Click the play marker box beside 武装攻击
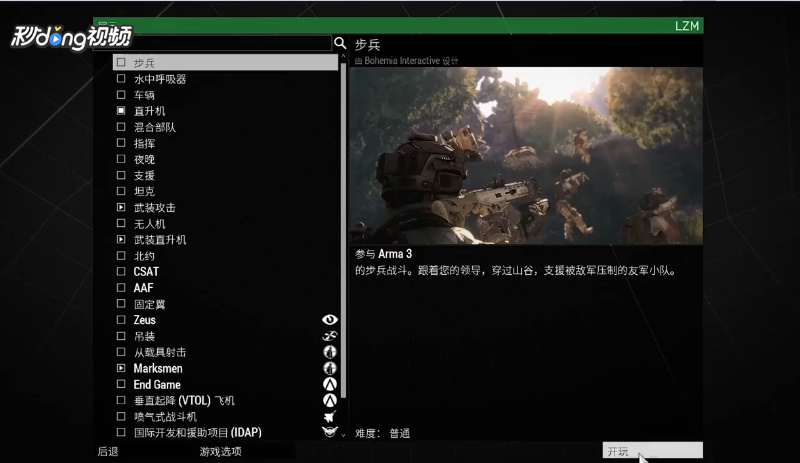The height and width of the screenshot is (463, 800). coord(121,207)
